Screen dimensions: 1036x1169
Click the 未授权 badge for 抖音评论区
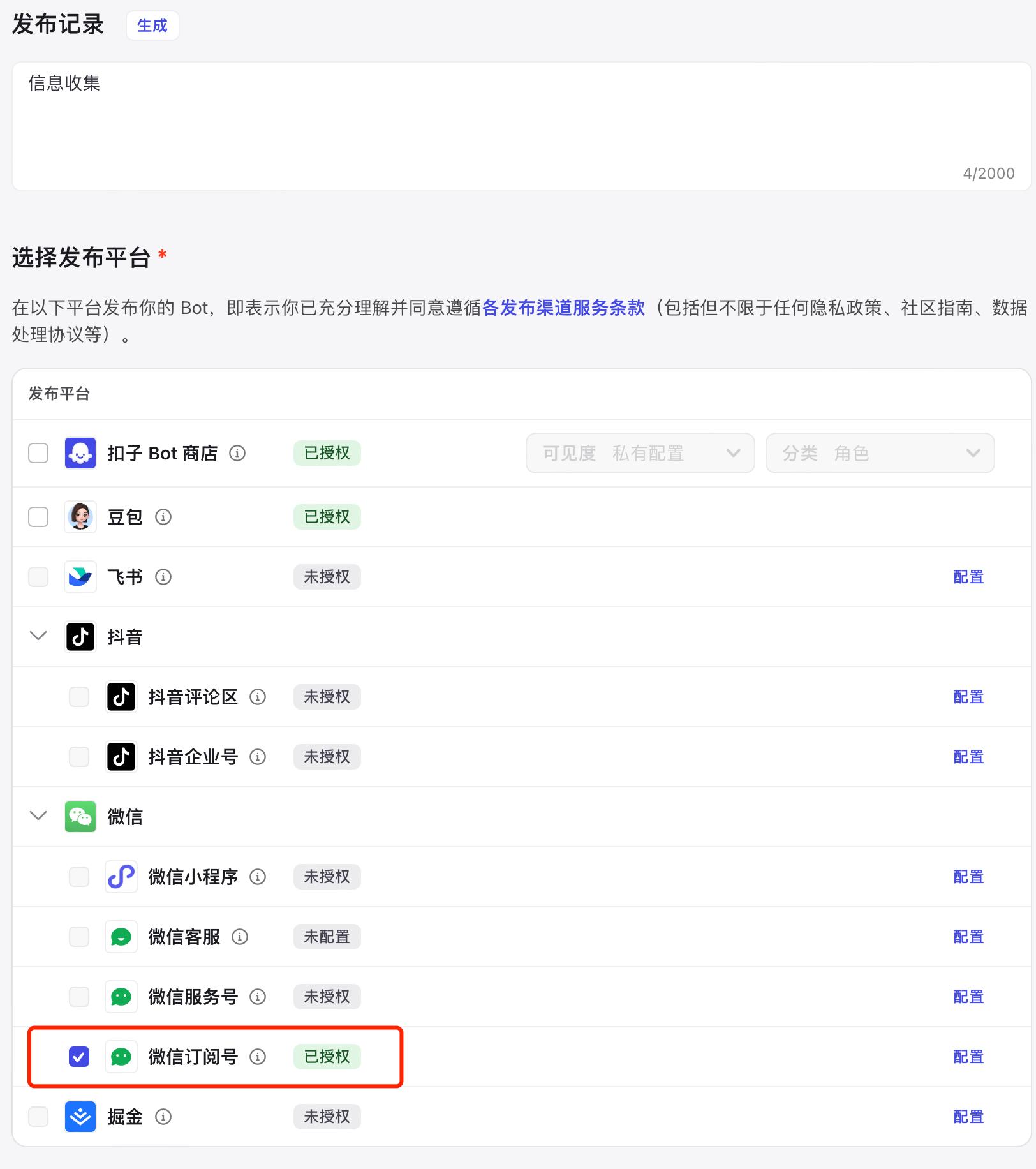tap(327, 697)
